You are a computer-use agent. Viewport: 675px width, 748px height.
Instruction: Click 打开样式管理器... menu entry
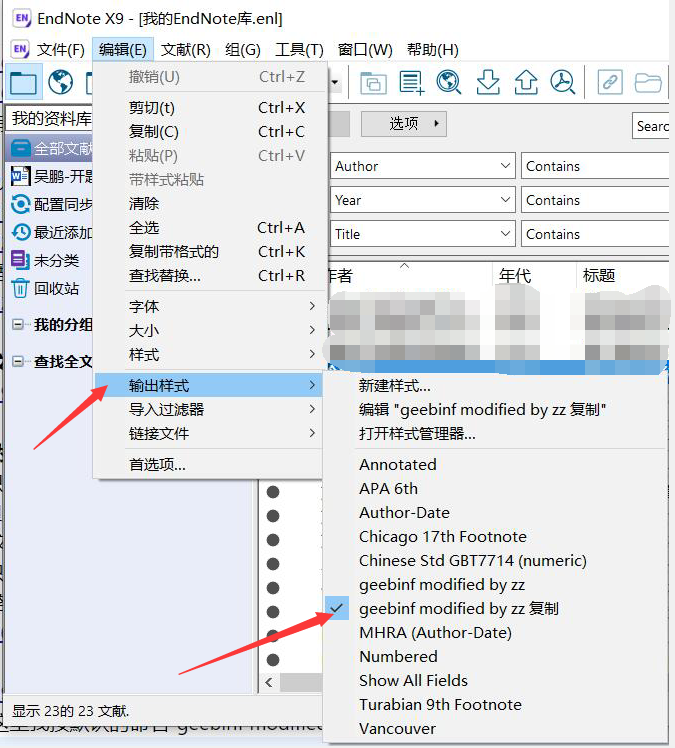[417, 434]
